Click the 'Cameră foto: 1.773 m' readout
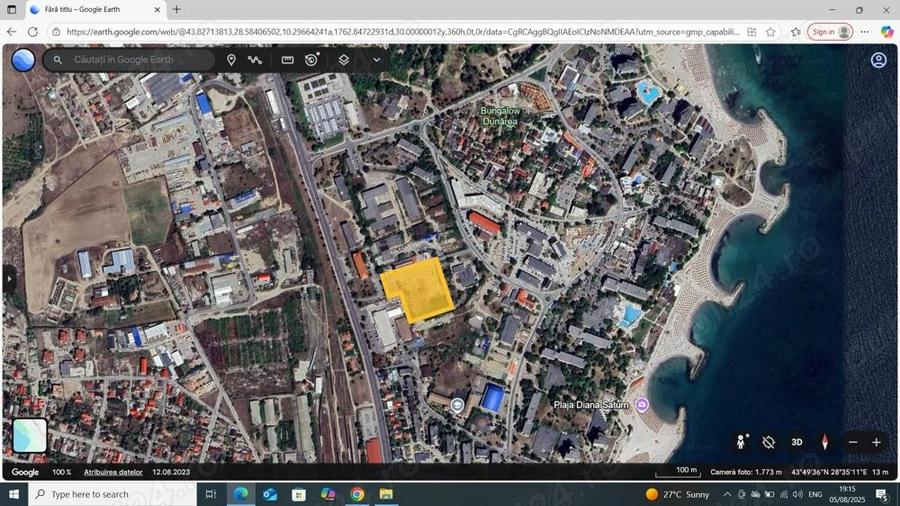The height and width of the screenshot is (506, 900). (746, 472)
